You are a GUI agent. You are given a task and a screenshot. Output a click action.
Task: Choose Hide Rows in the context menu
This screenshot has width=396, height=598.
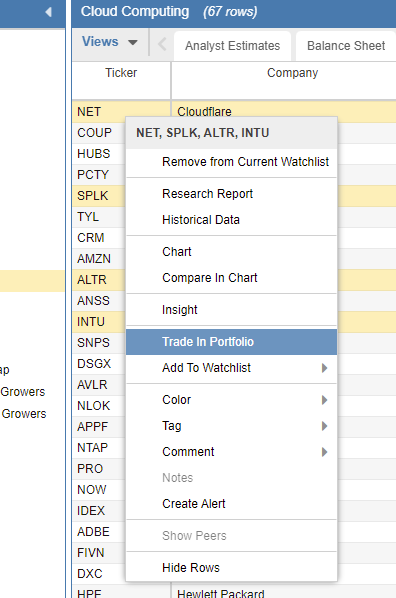(232, 567)
